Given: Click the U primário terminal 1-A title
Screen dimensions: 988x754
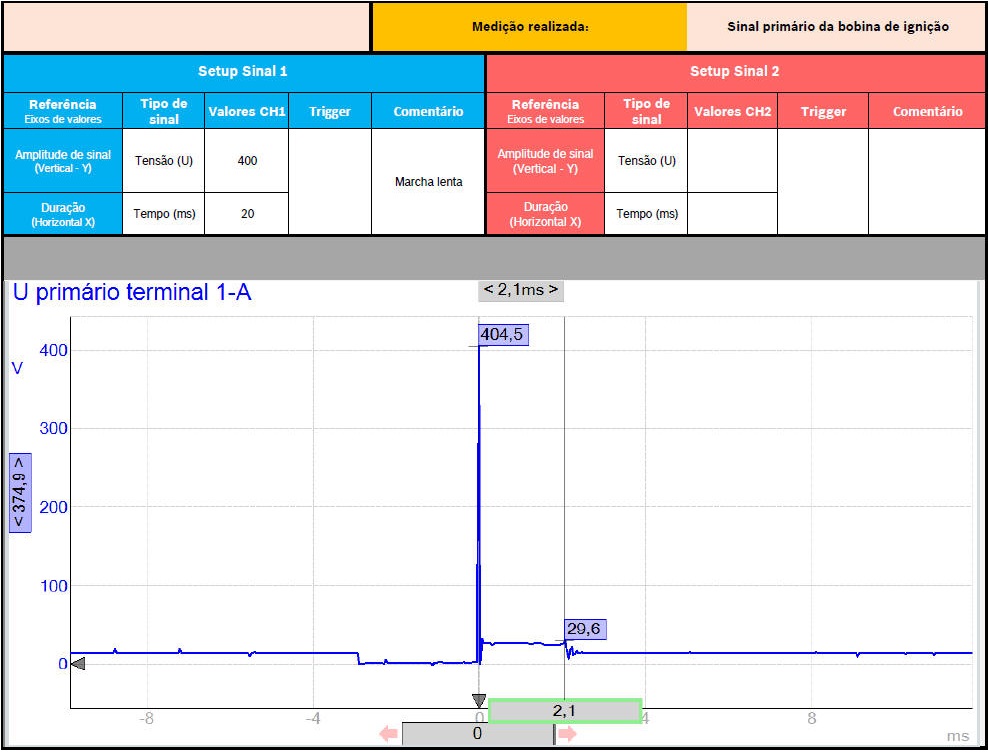Looking at the screenshot, I should pyautogui.click(x=131, y=293).
